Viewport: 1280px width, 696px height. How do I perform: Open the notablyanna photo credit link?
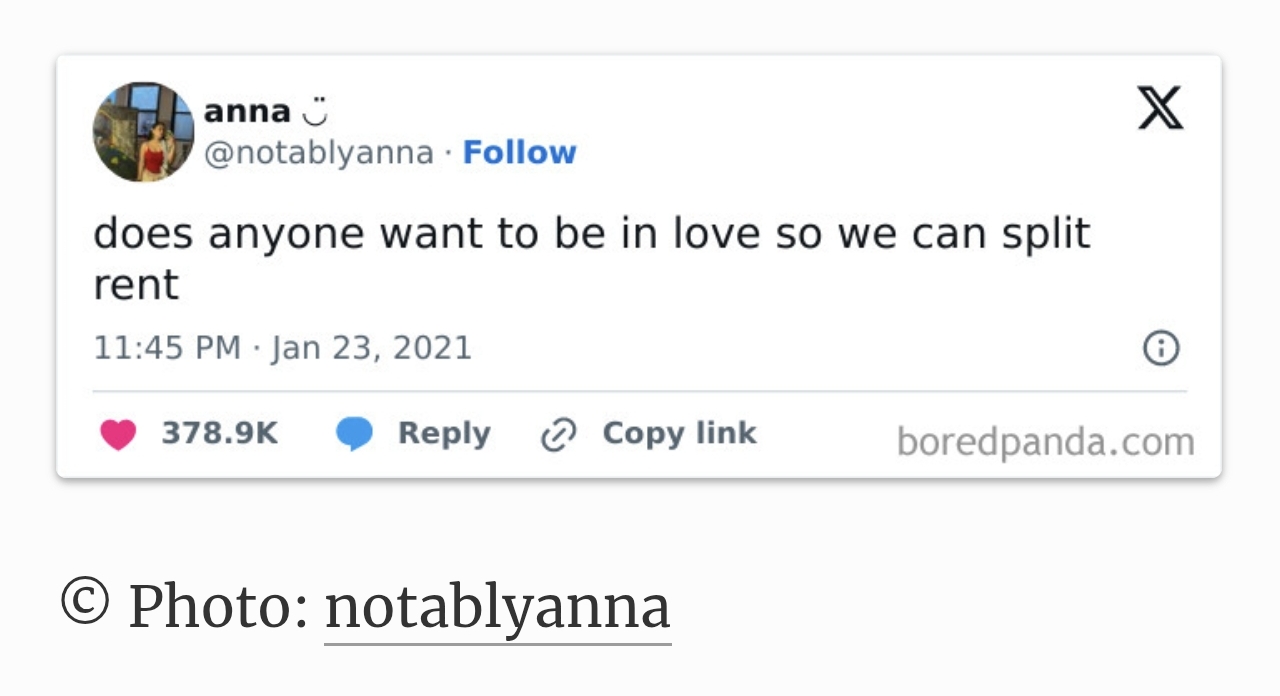(x=497, y=606)
